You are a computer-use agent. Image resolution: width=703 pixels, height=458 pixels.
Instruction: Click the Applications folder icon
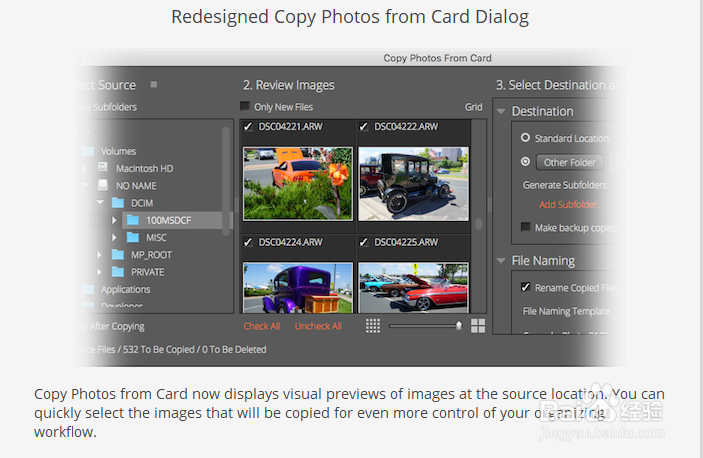coord(88,289)
